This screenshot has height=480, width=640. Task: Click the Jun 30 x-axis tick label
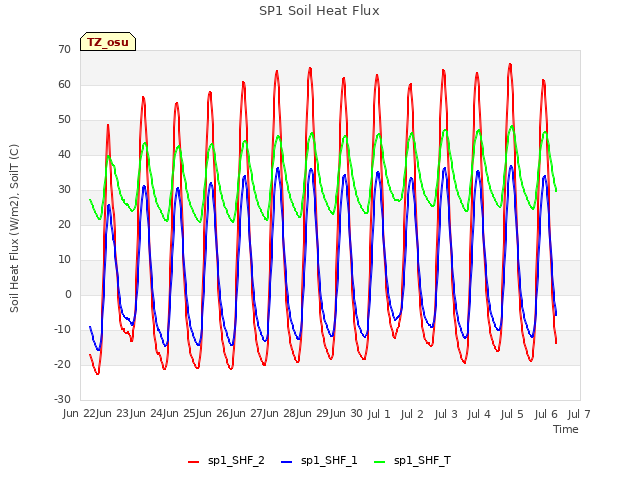345,414
